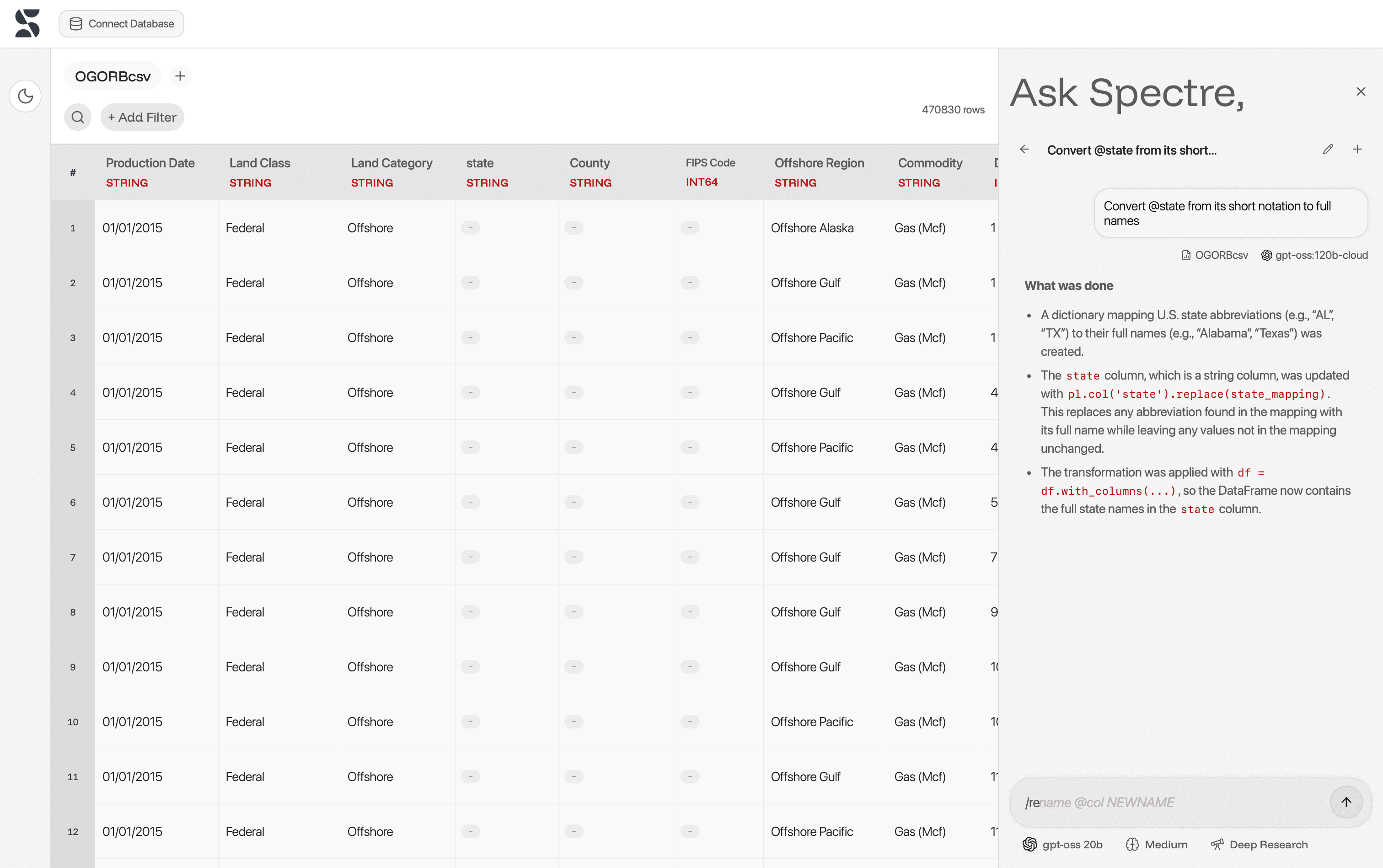Focus the chat message input field
Viewport: 1383px width, 868px height.
1171,802
